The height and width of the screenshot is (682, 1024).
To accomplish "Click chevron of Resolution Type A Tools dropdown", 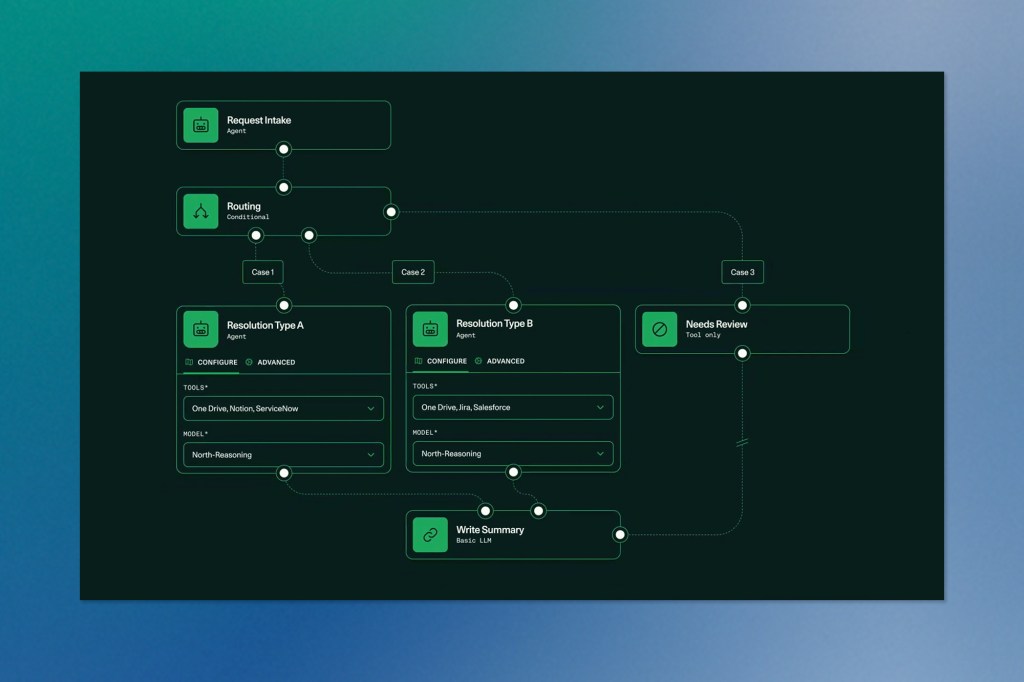I will pyautogui.click(x=371, y=409).
